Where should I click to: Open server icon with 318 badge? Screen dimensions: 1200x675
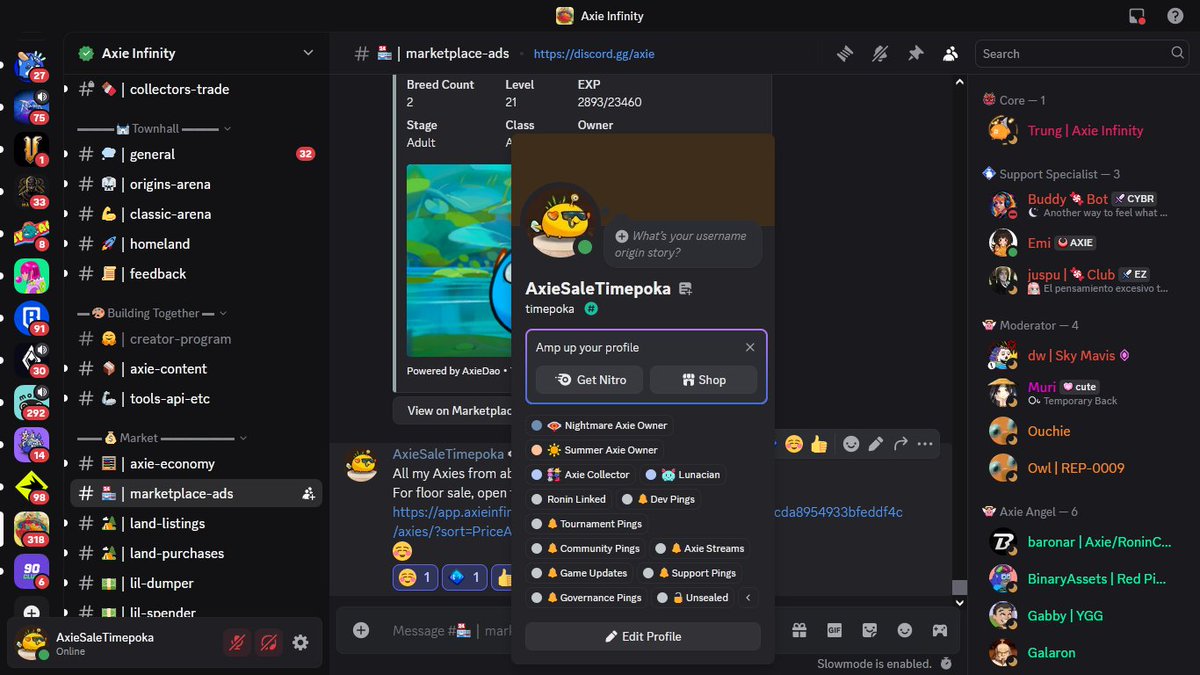coord(32,529)
